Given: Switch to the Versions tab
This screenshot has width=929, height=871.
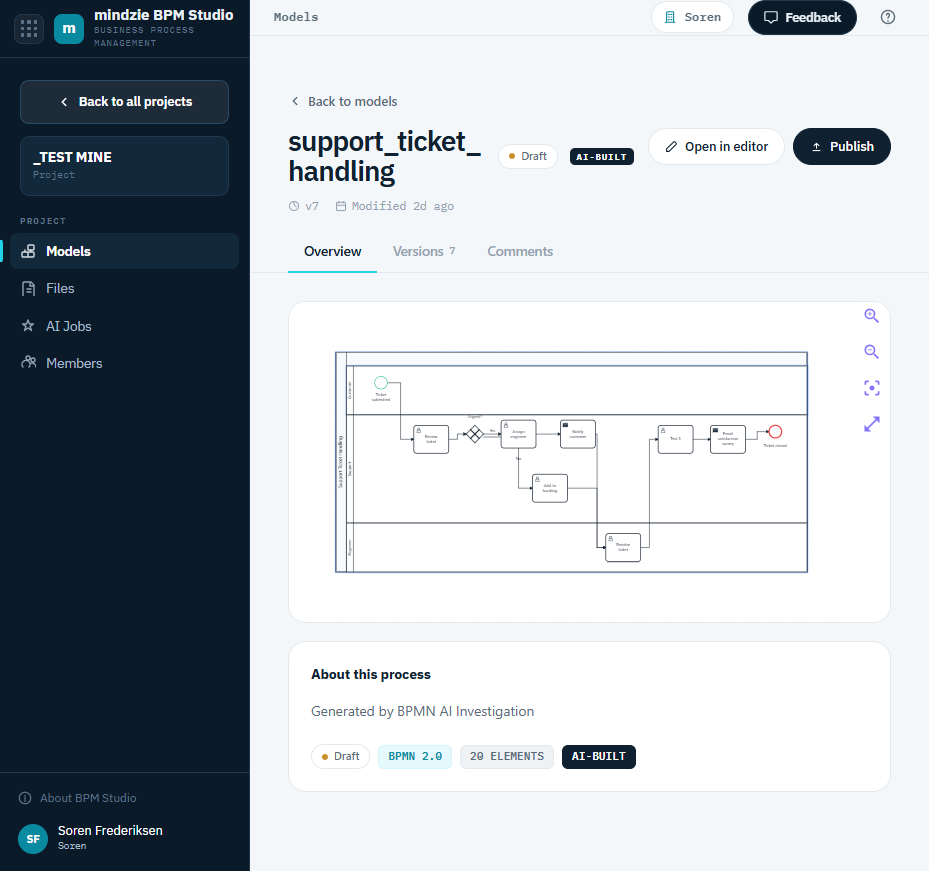Looking at the screenshot, I should [424, 251].
